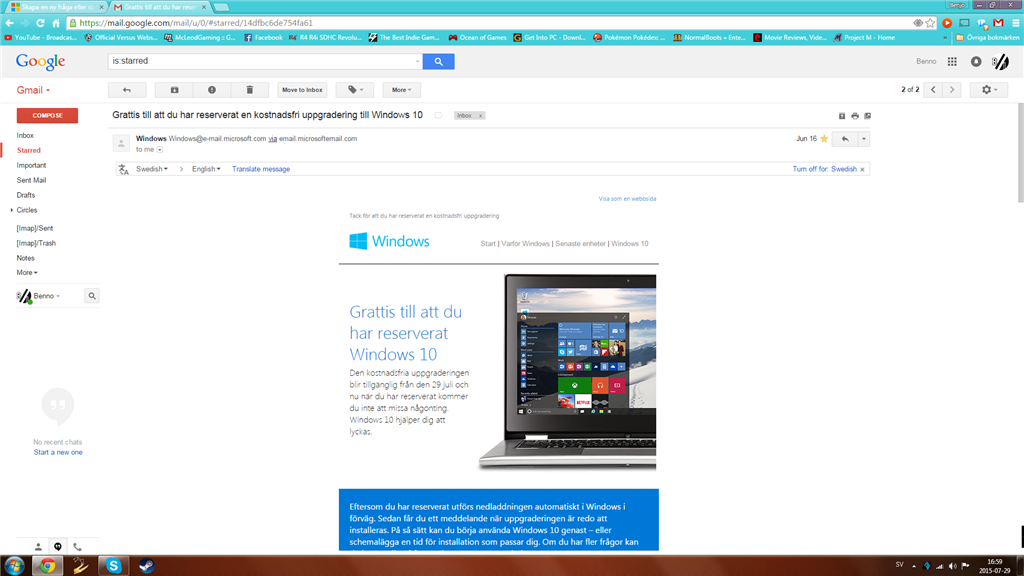
Task: Show details dropdown next to 'to me'
Action: [159, 150]
